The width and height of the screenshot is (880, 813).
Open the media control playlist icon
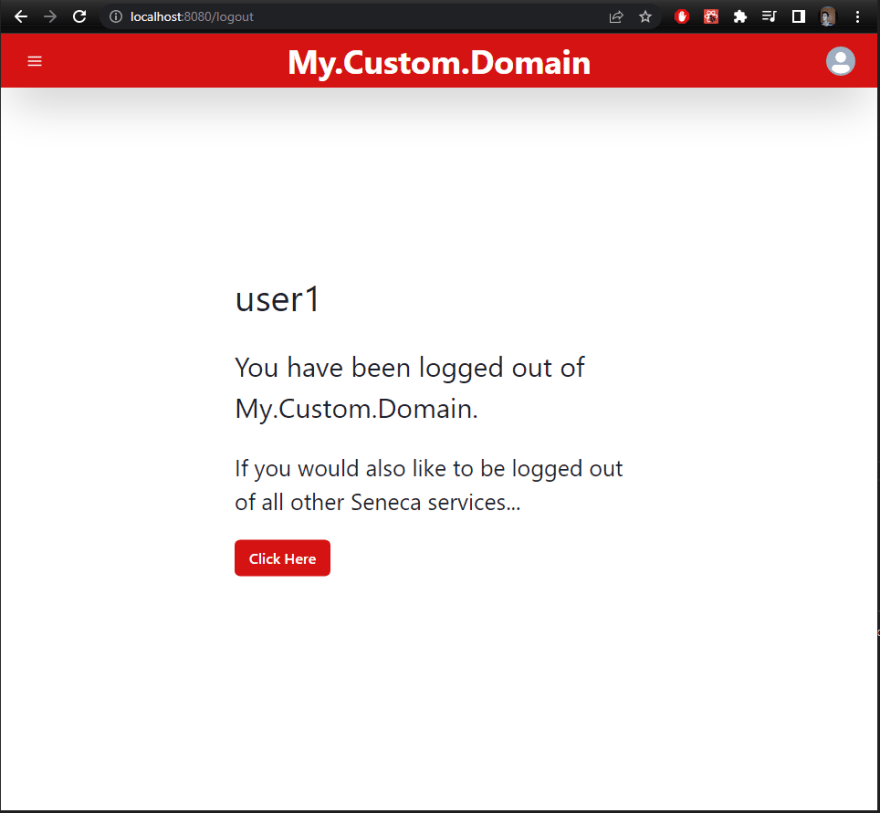pyautogui.click(x=769, y=17)
